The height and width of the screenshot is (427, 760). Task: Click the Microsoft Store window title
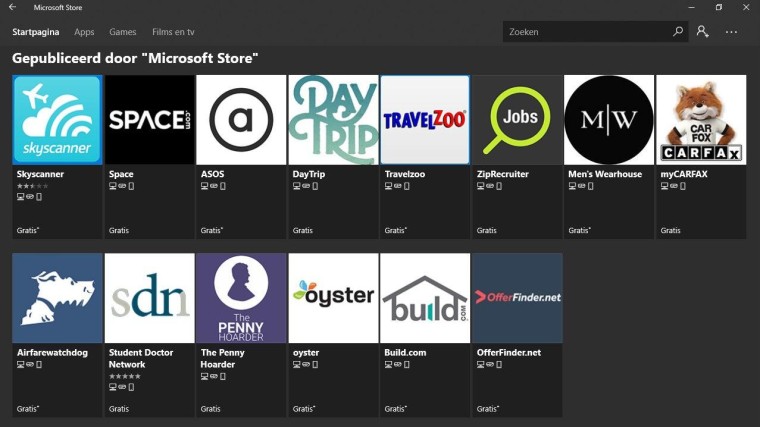click(x=58, y=7)
